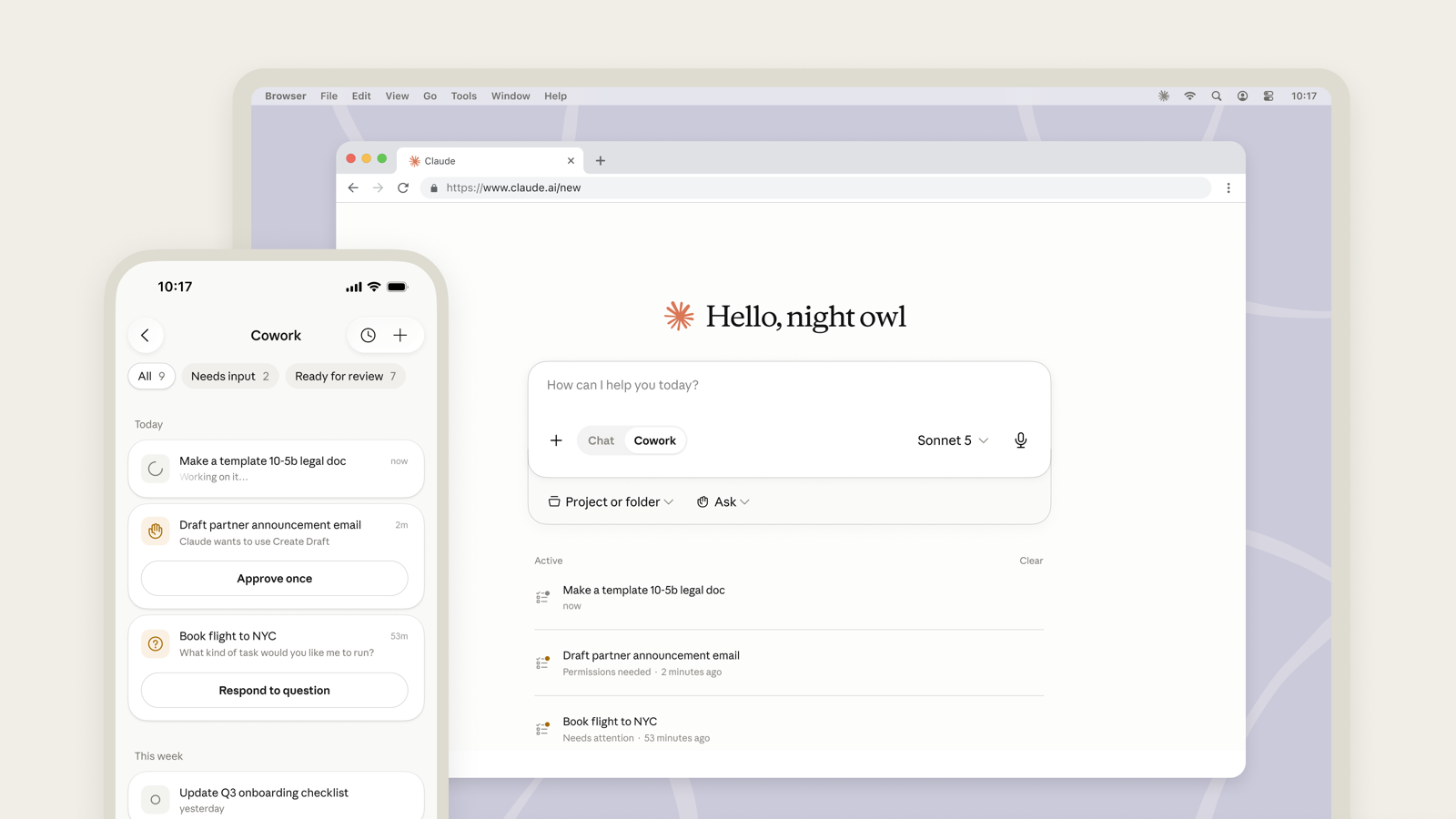This screenshot has height=819, width=1456.
Task: Open the Help menu
Action: coord(555,96)
